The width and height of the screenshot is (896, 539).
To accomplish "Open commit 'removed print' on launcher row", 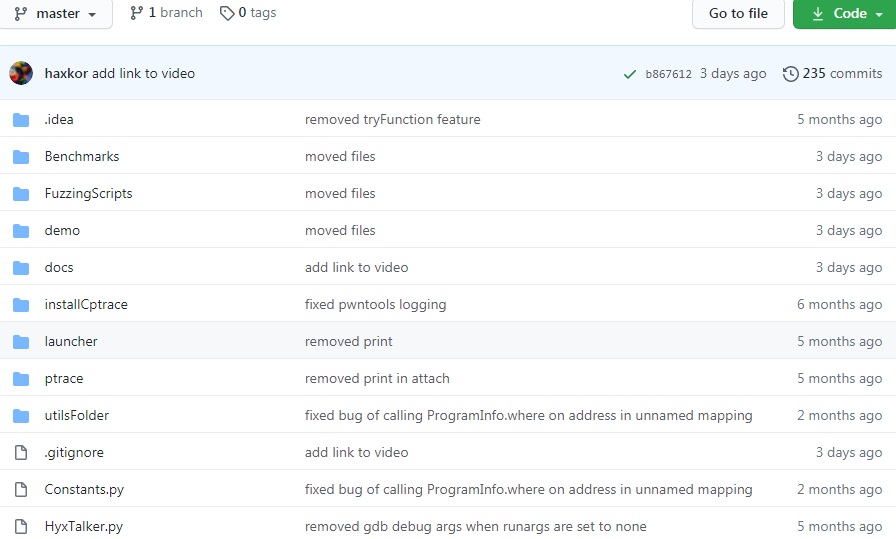I will (349, 341).
